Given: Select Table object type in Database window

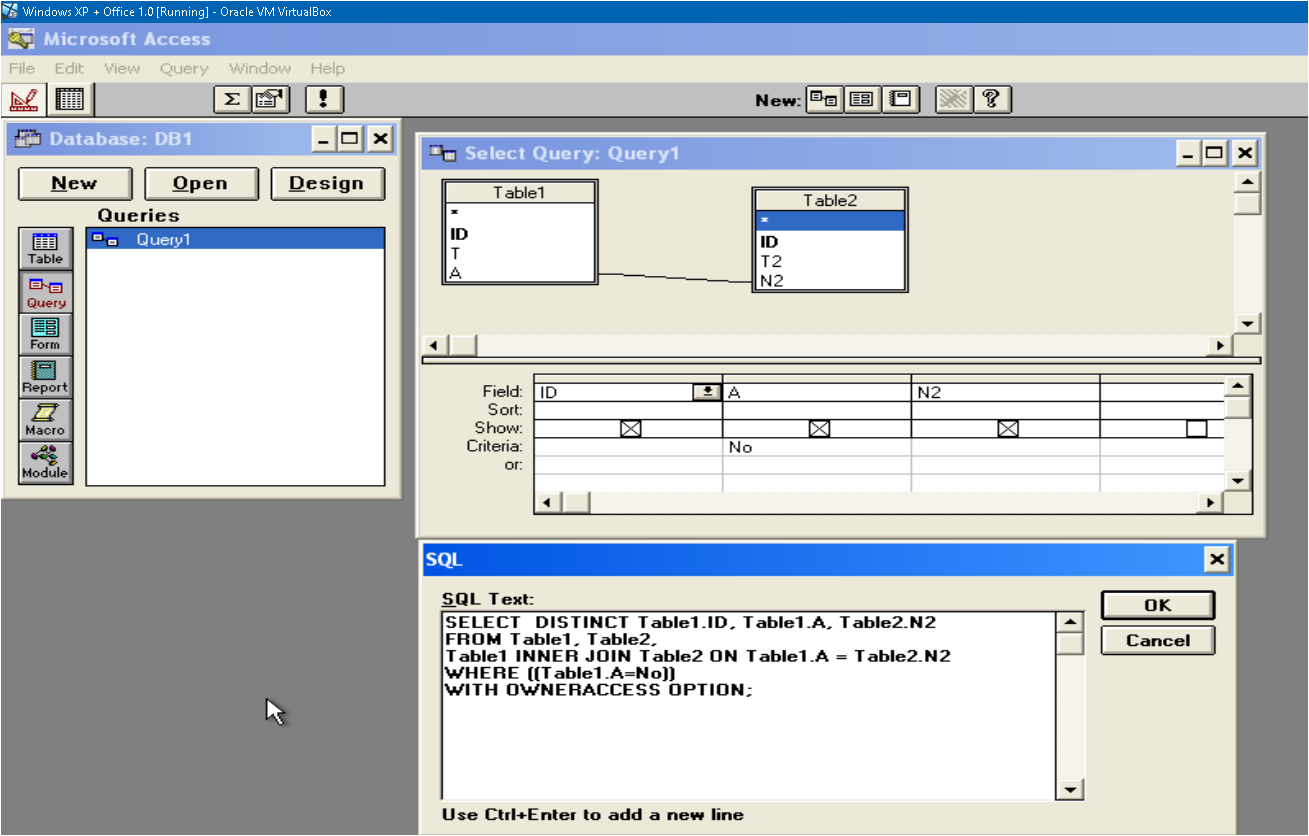Looking at the screenshot, I should 45,248.
